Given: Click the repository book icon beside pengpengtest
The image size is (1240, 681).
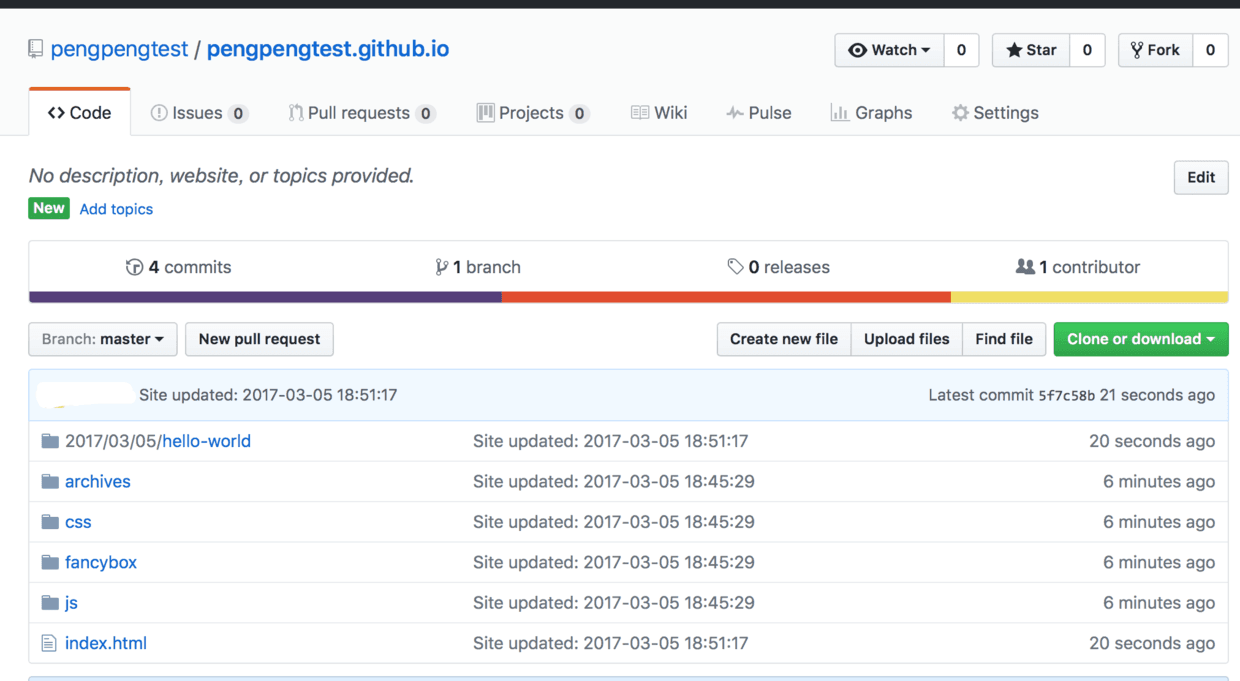Looking at the screenshot, I should click(36, 49).
